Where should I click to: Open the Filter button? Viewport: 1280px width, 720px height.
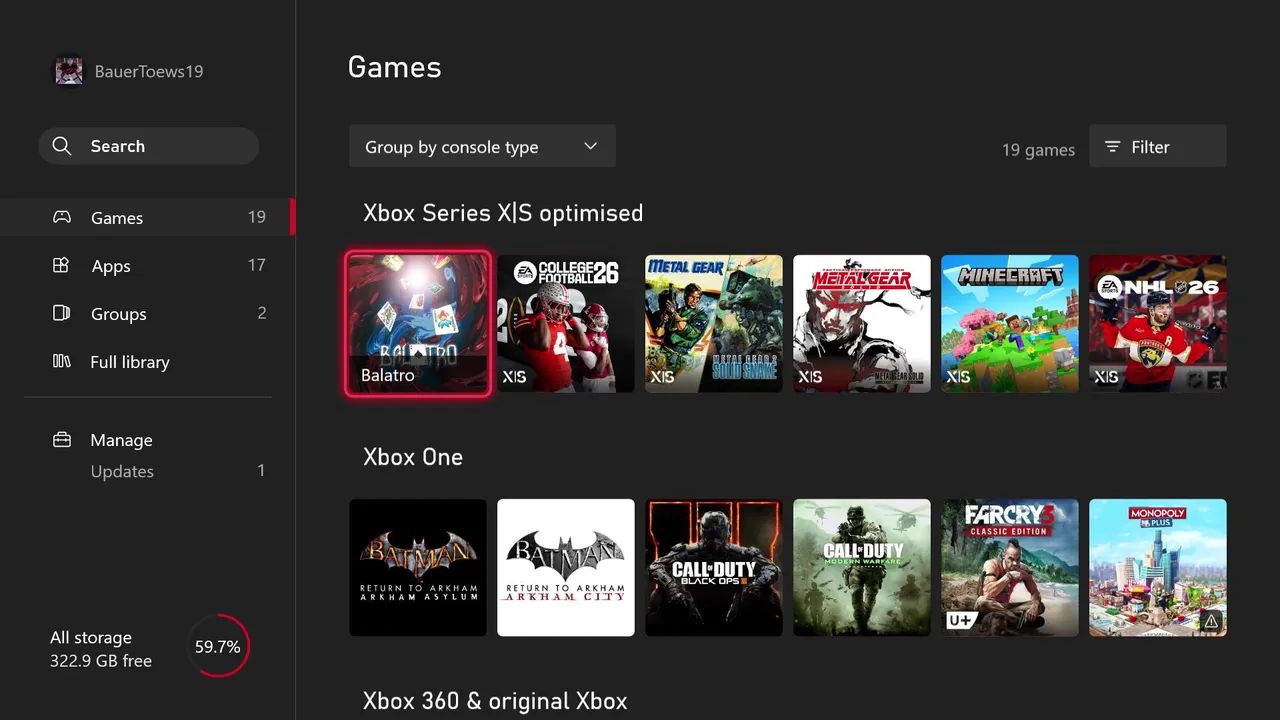pyautogui.click(x=1157, y=146)
